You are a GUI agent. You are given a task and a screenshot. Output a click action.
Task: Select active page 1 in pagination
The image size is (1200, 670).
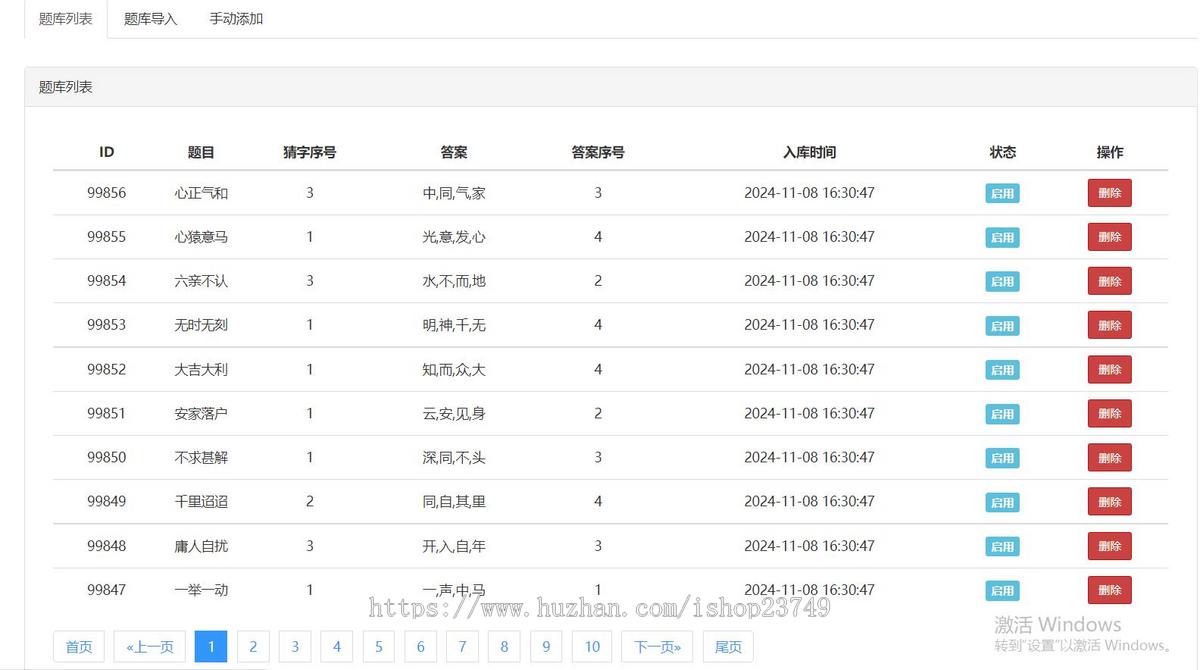click(211, 647)
